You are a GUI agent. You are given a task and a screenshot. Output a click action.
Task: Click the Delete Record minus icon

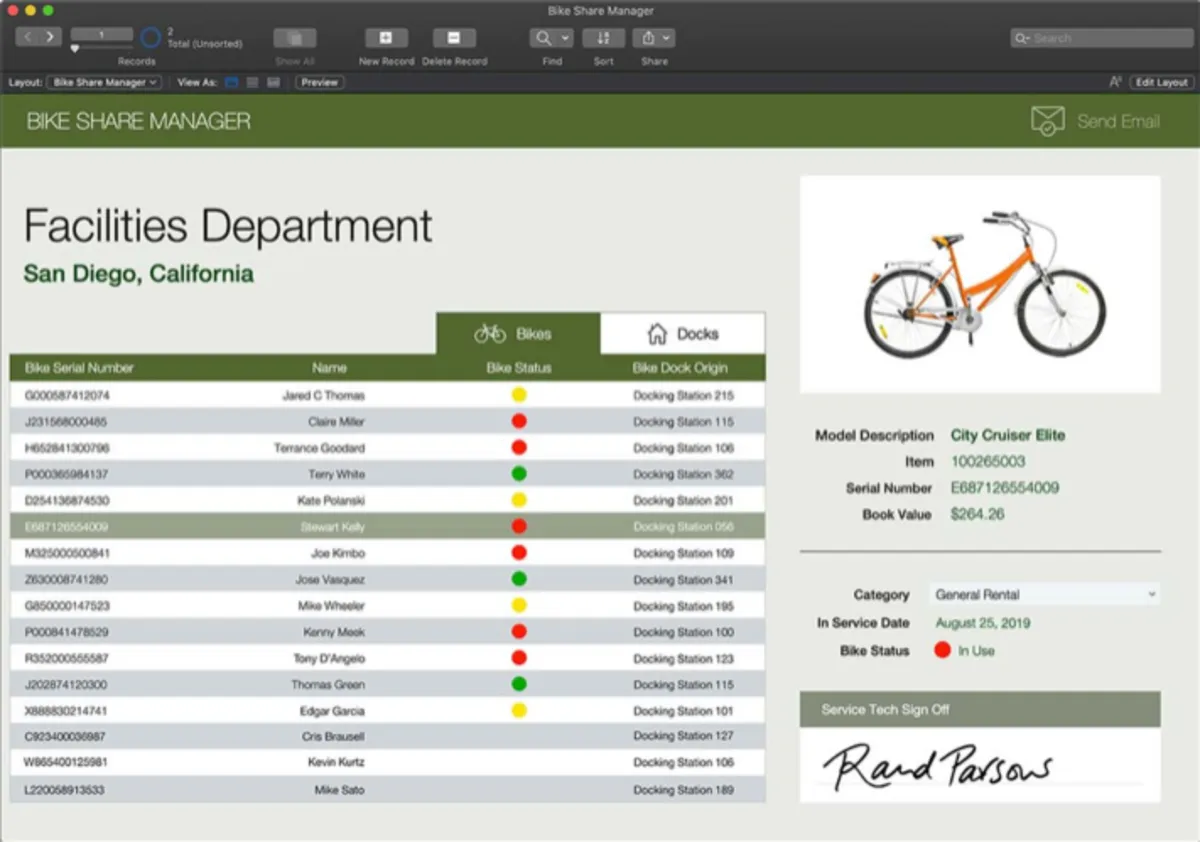[453, 38]
